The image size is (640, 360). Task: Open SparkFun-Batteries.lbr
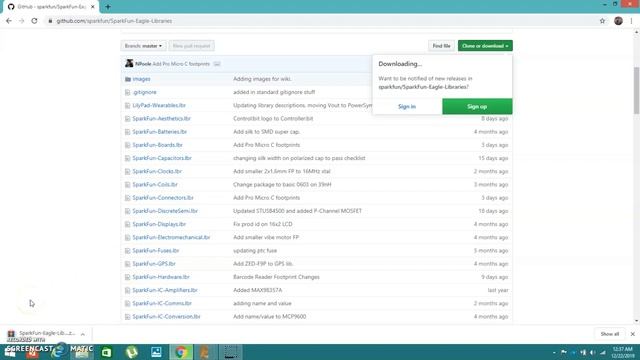(x=159, y=132)
